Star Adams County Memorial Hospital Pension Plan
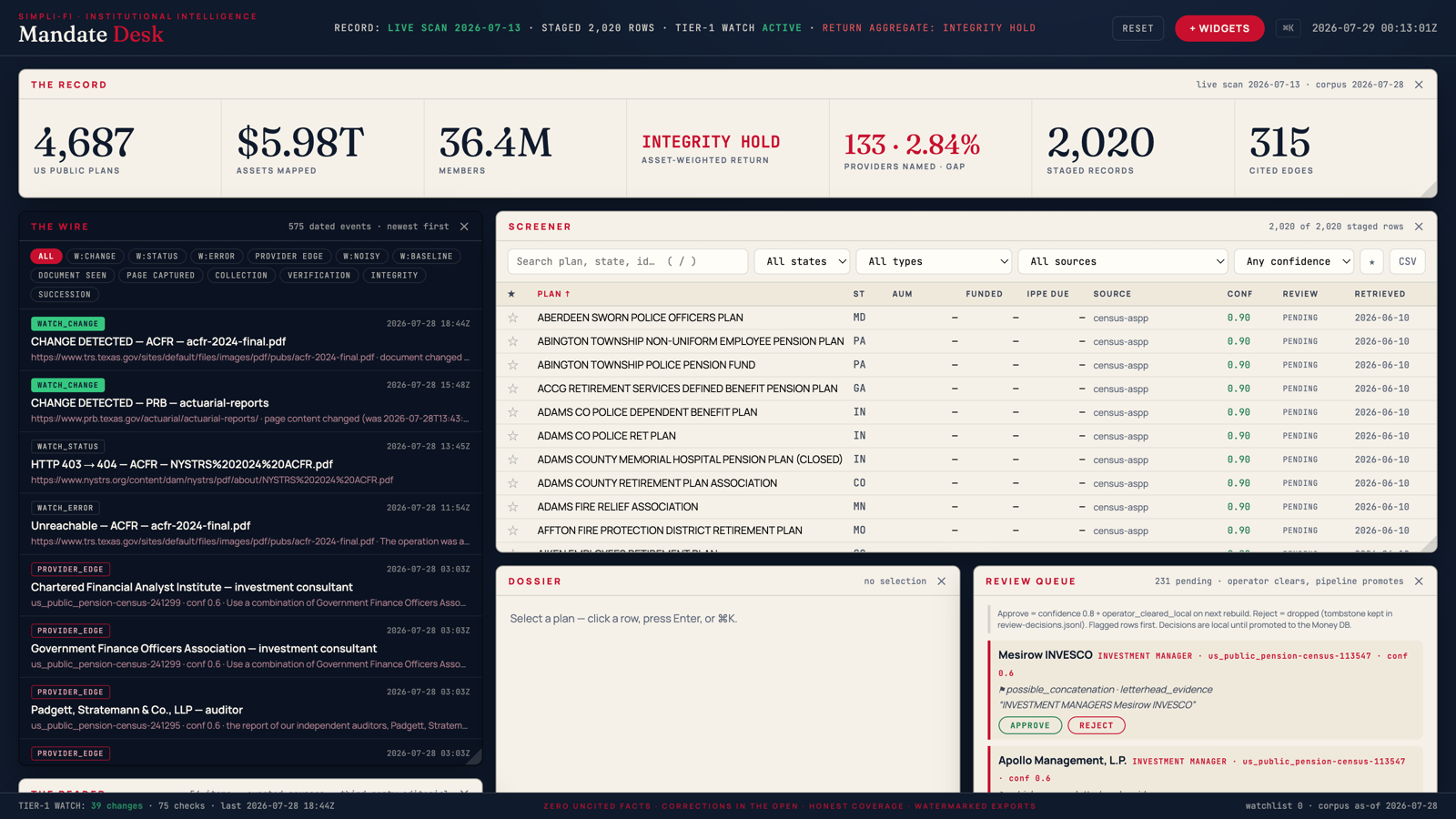 pos(513,460)
